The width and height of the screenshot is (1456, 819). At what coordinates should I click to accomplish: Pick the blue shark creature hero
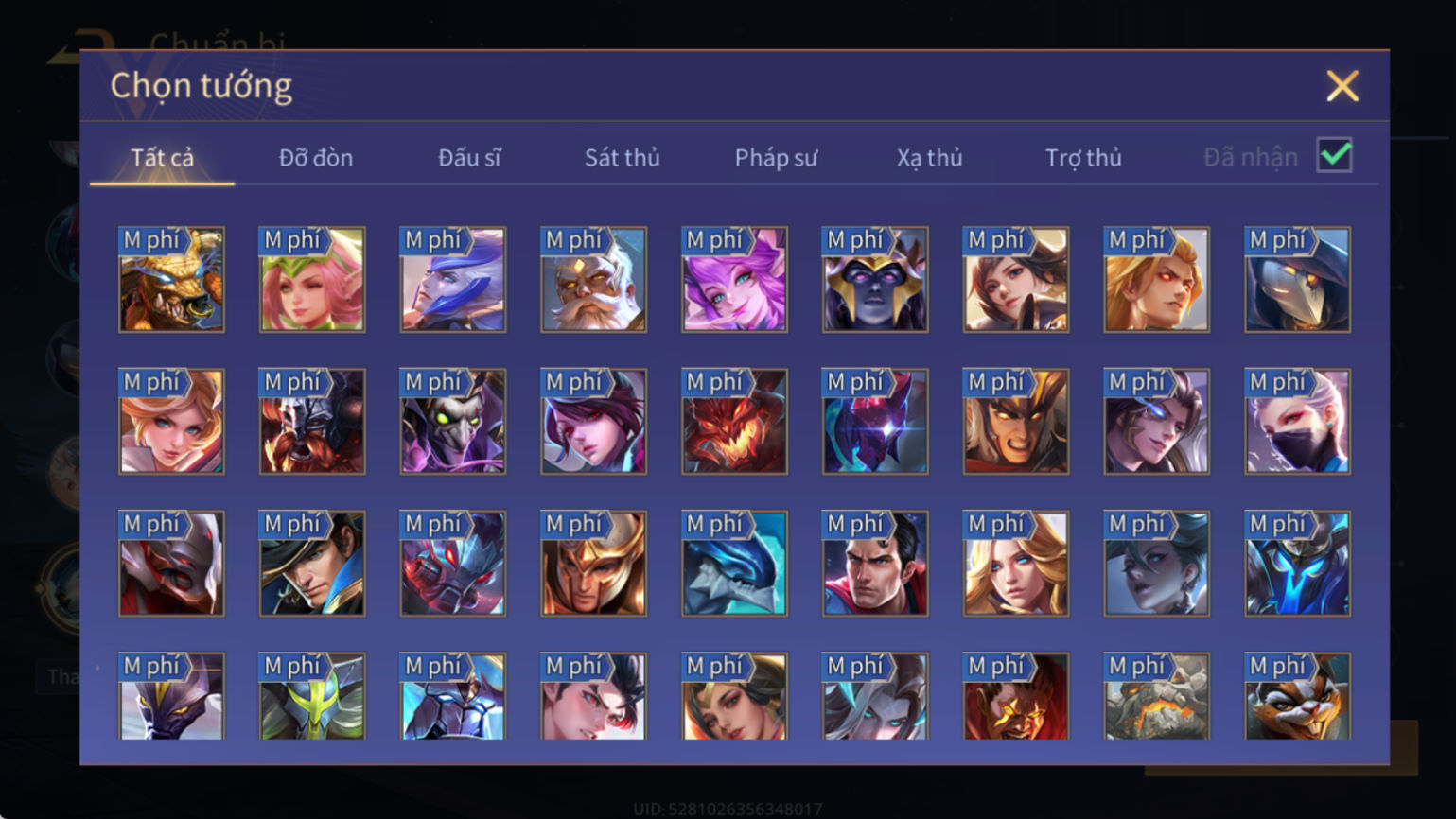click(x=734, y=564)
